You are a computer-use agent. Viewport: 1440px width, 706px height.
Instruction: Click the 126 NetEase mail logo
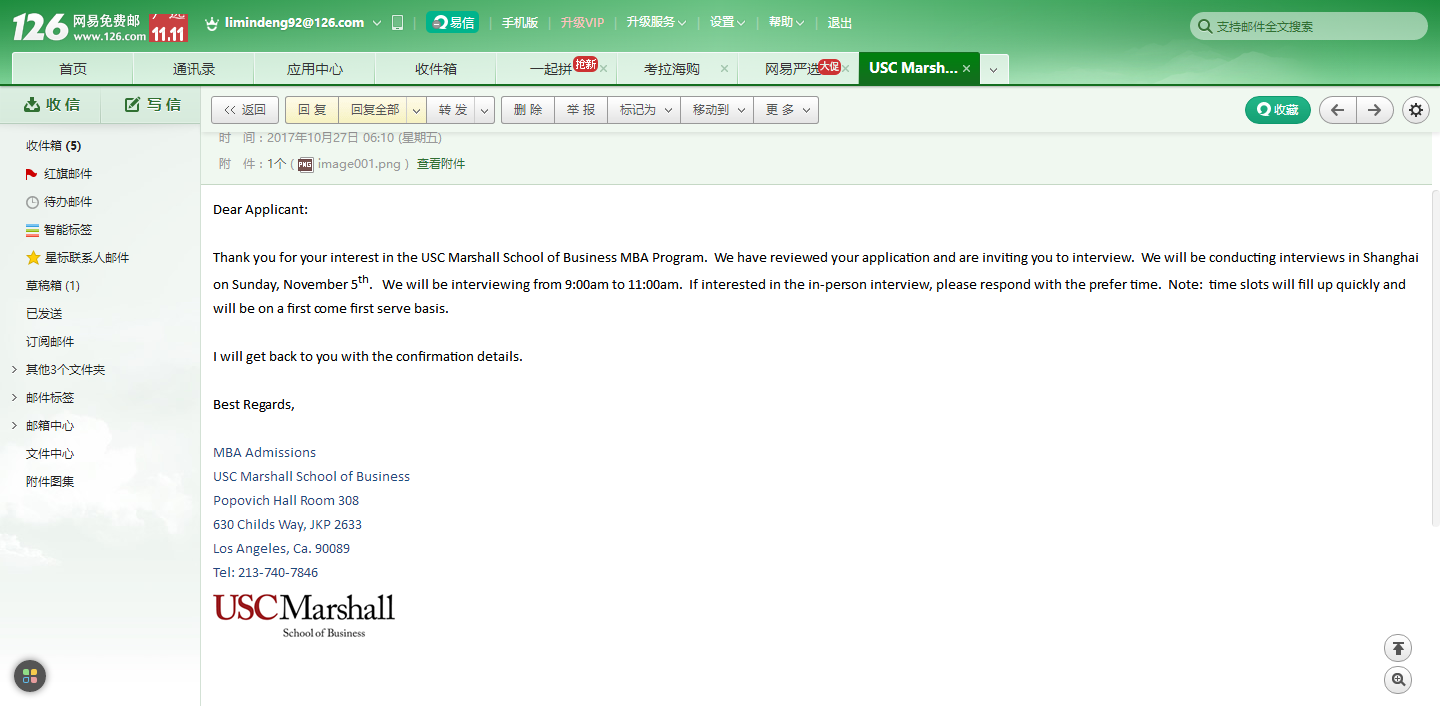(78, 27)
